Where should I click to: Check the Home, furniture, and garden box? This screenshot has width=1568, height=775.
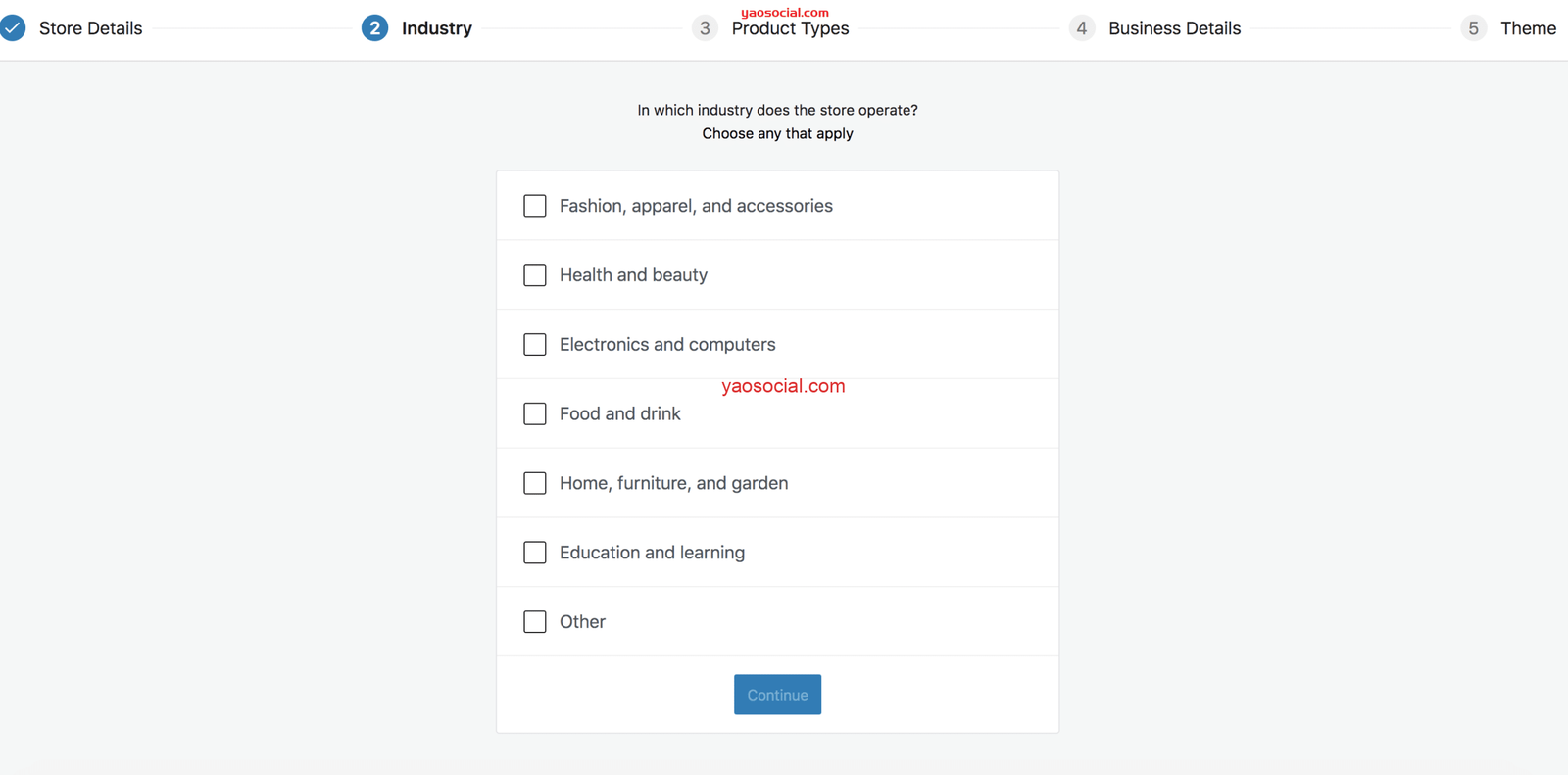(535, 483)
